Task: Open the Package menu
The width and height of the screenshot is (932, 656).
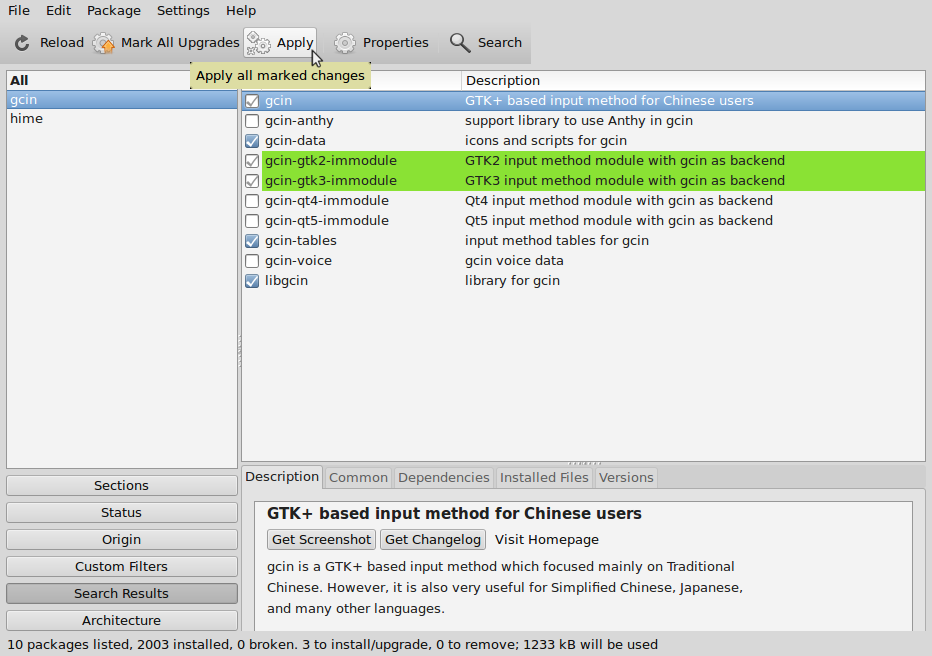Action: tap(114, 11)
